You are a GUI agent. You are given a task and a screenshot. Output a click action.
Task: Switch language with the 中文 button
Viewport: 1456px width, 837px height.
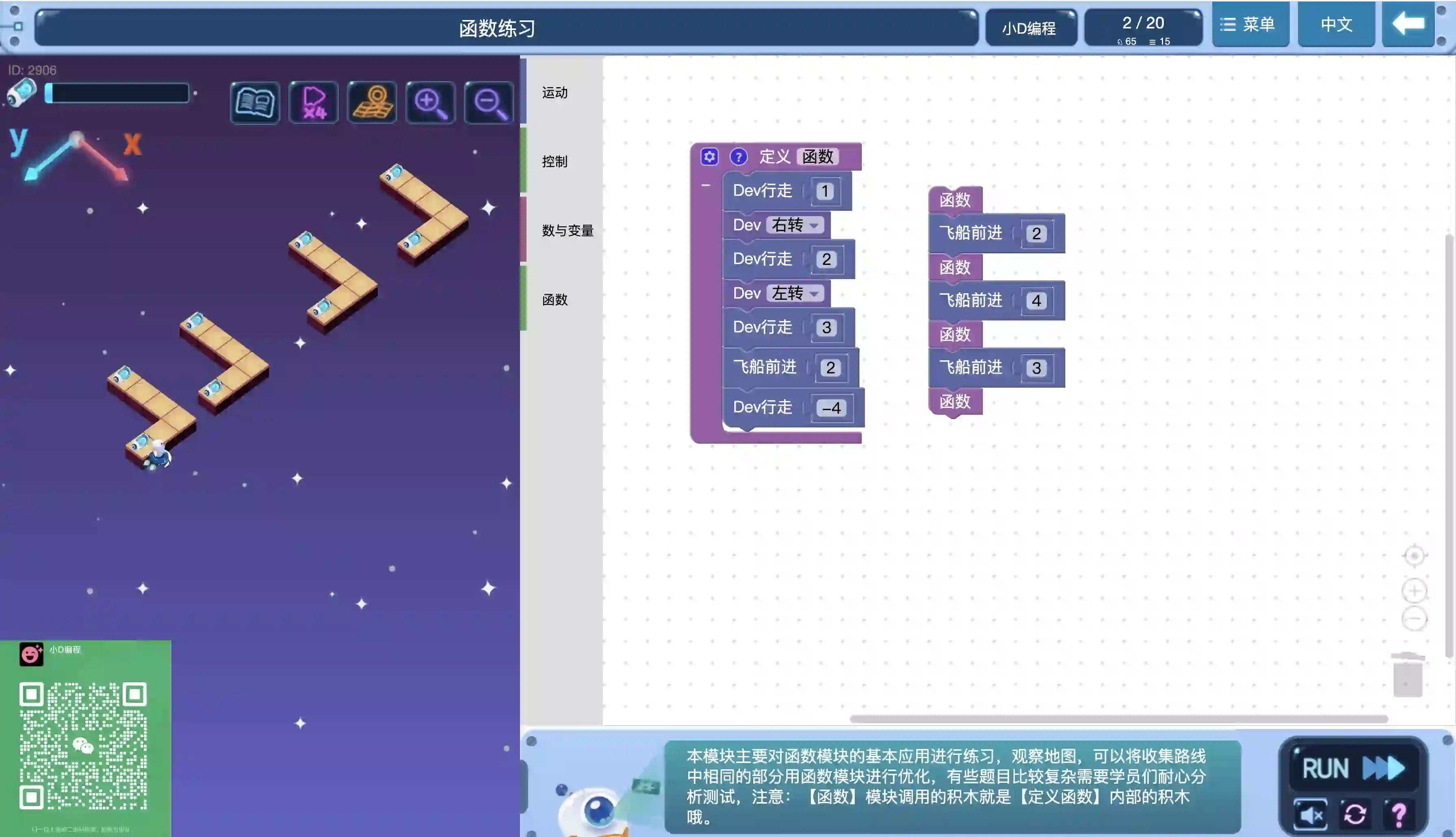(1336, 24)
